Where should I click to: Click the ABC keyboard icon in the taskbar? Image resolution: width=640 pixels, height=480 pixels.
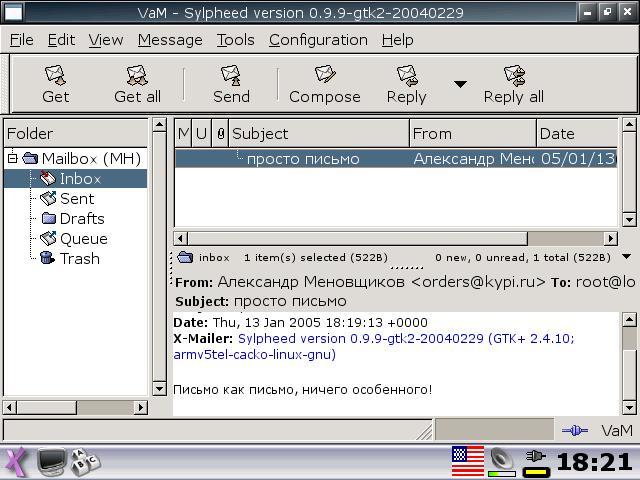coord(85,461)
